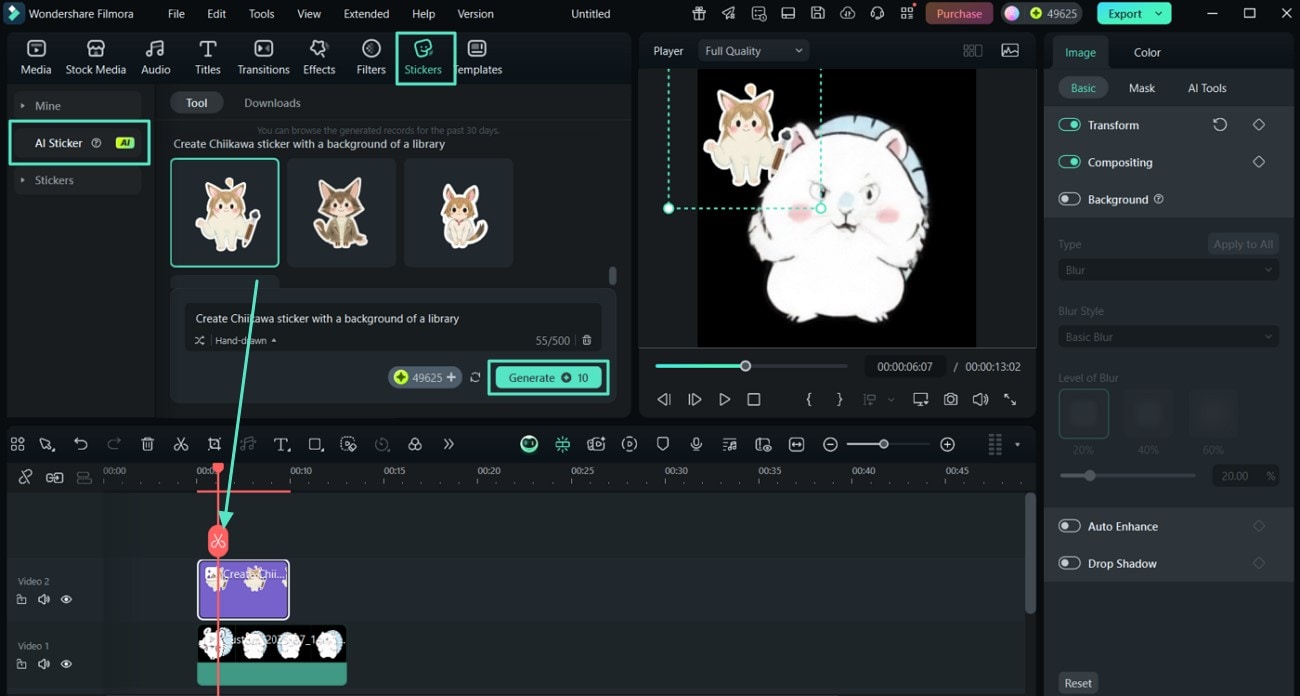Open the Media library tab
The height and width of the screenshot is (696, 1300).
pos(36,58)
